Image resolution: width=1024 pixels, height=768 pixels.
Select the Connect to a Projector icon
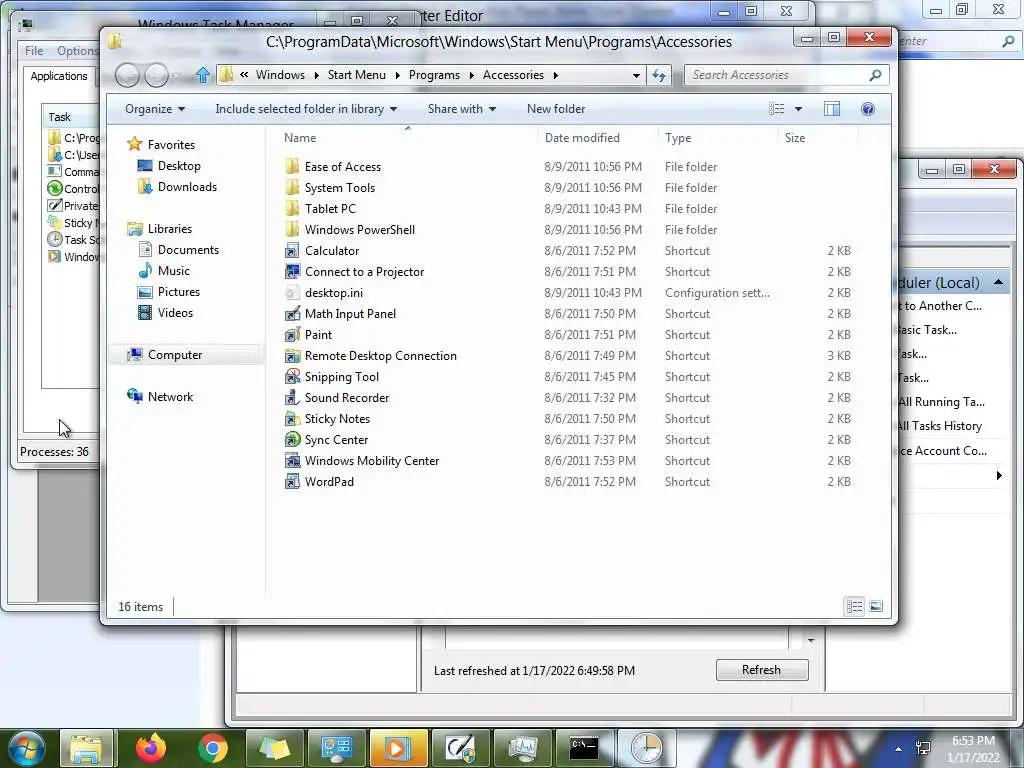pyautogui.click(x=293, y=272)
